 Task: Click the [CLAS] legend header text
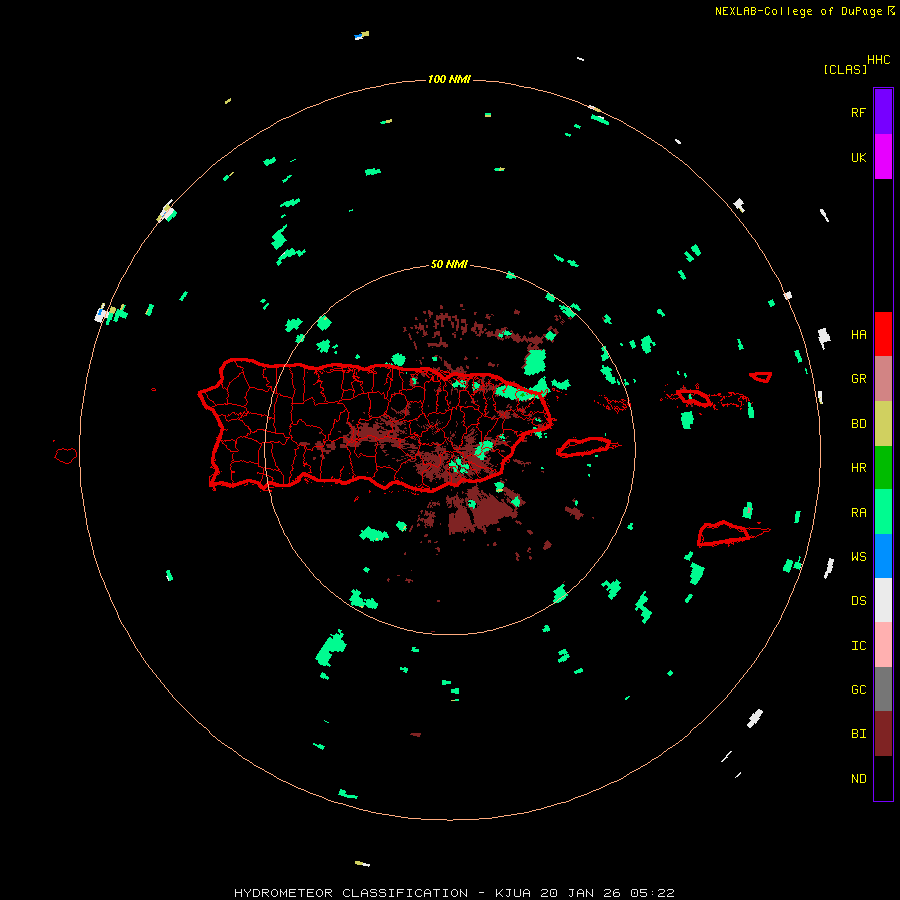pyautogui.click(x=845, y=69)
